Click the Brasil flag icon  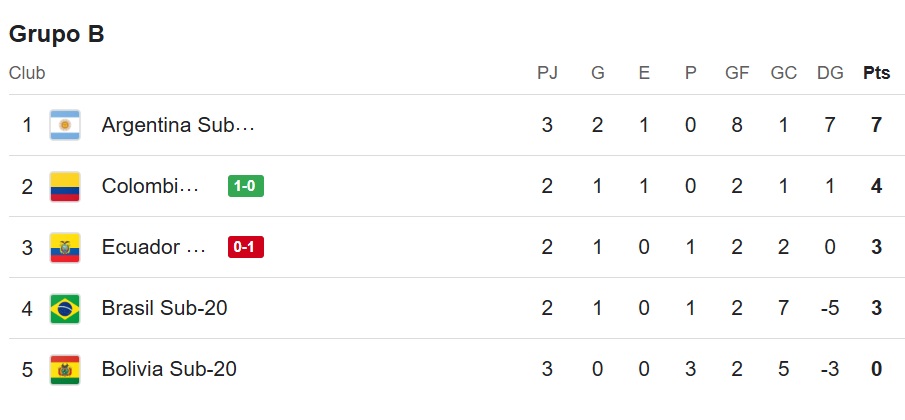65,308
